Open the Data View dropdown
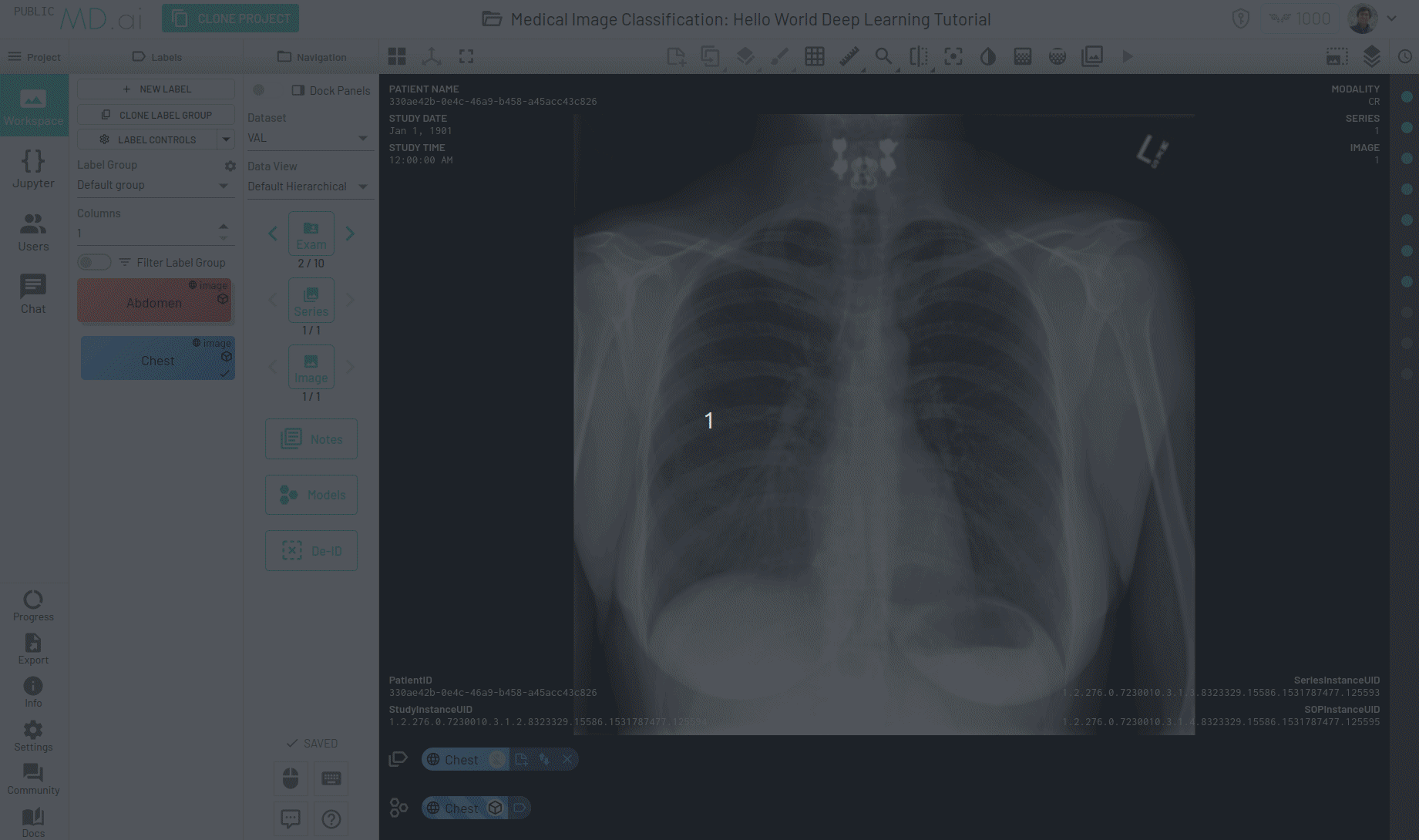The image size is (1419, 840). click(308, 186)
